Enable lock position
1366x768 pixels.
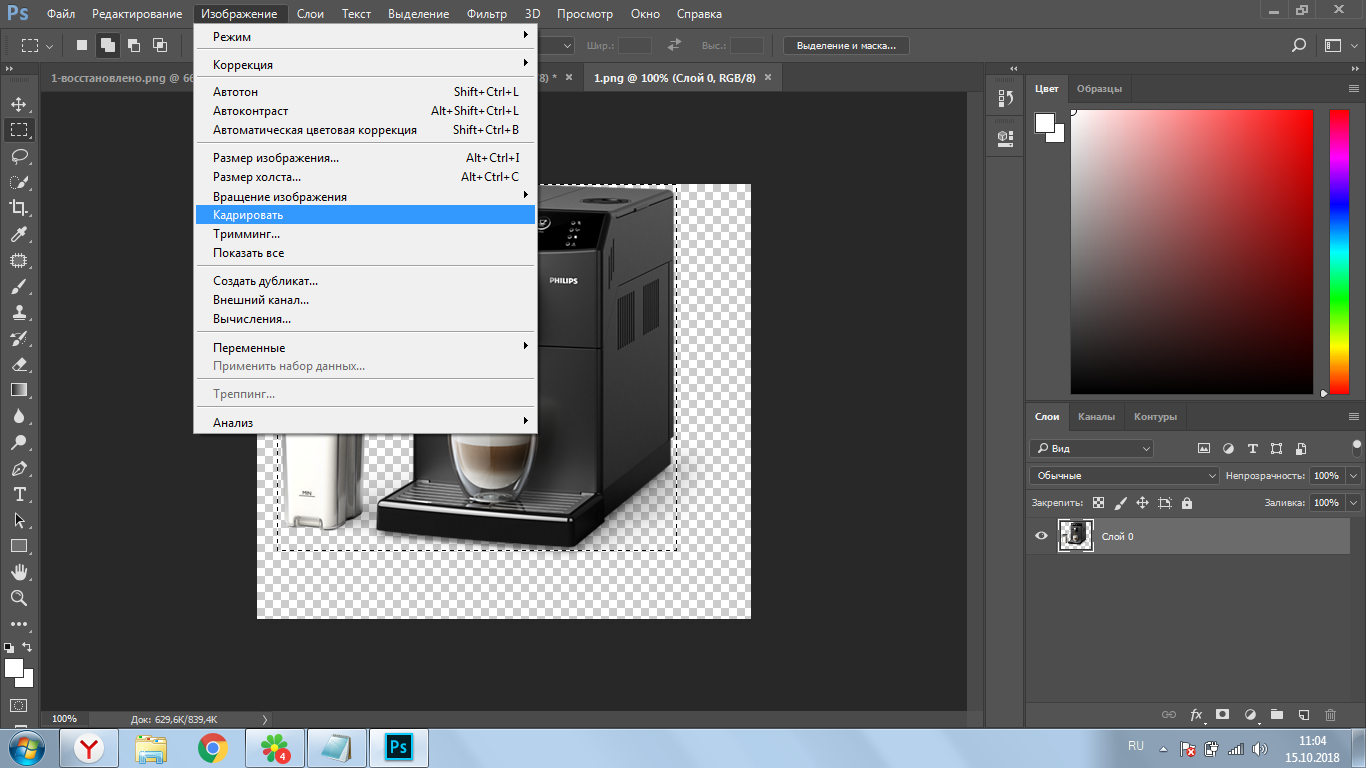coord(1142,503)
